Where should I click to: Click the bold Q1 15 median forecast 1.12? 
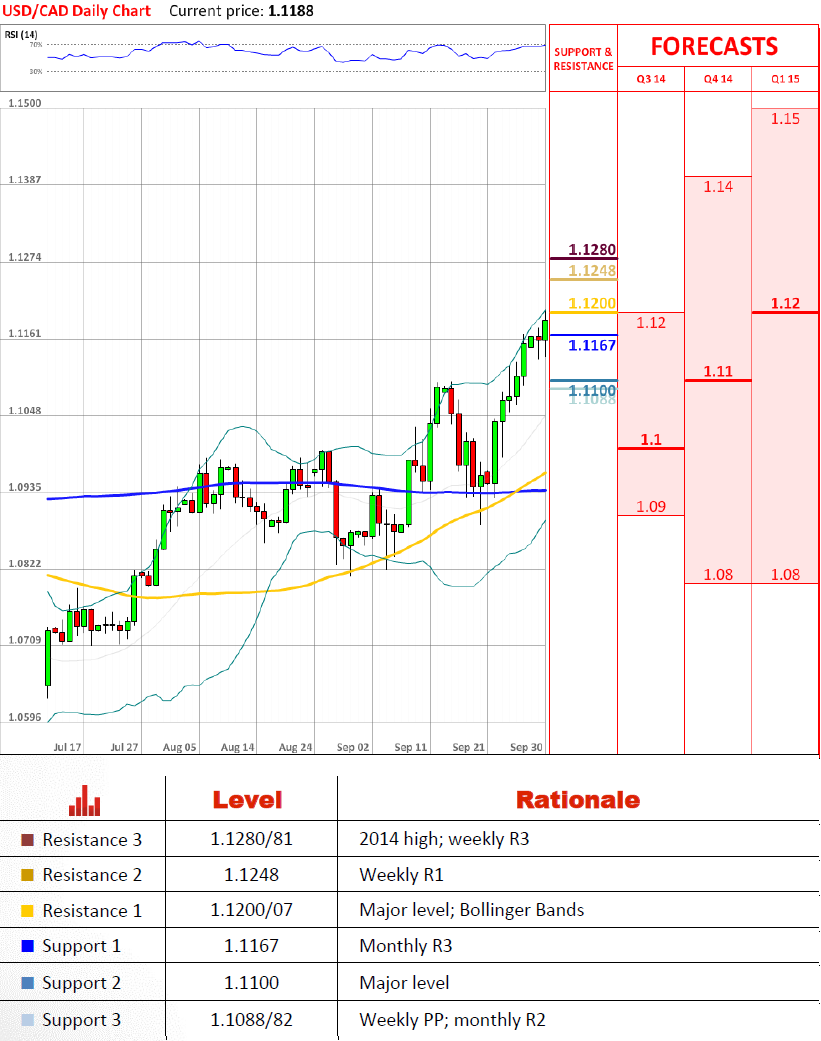click(785, 303)
